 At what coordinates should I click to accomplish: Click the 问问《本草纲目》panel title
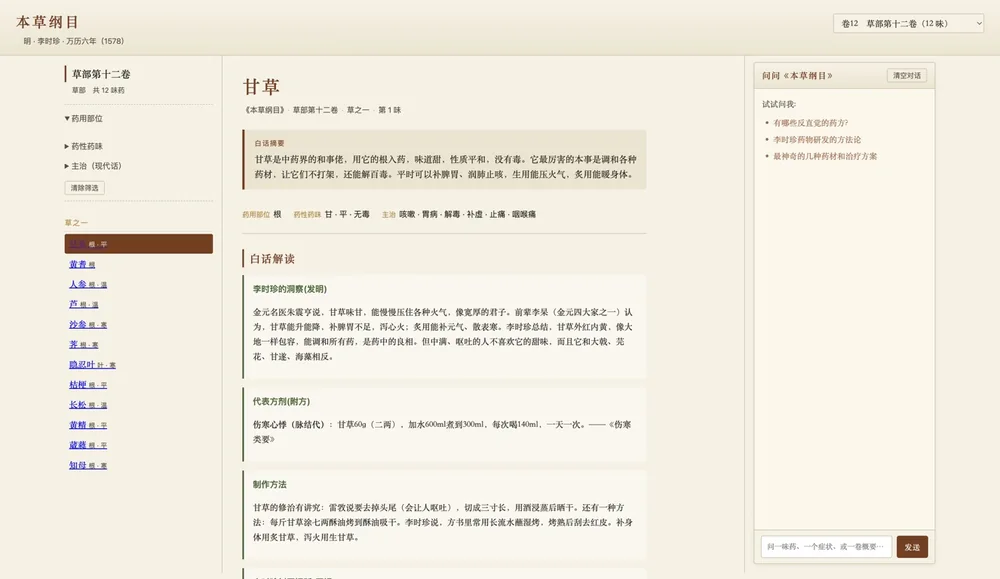797,75
